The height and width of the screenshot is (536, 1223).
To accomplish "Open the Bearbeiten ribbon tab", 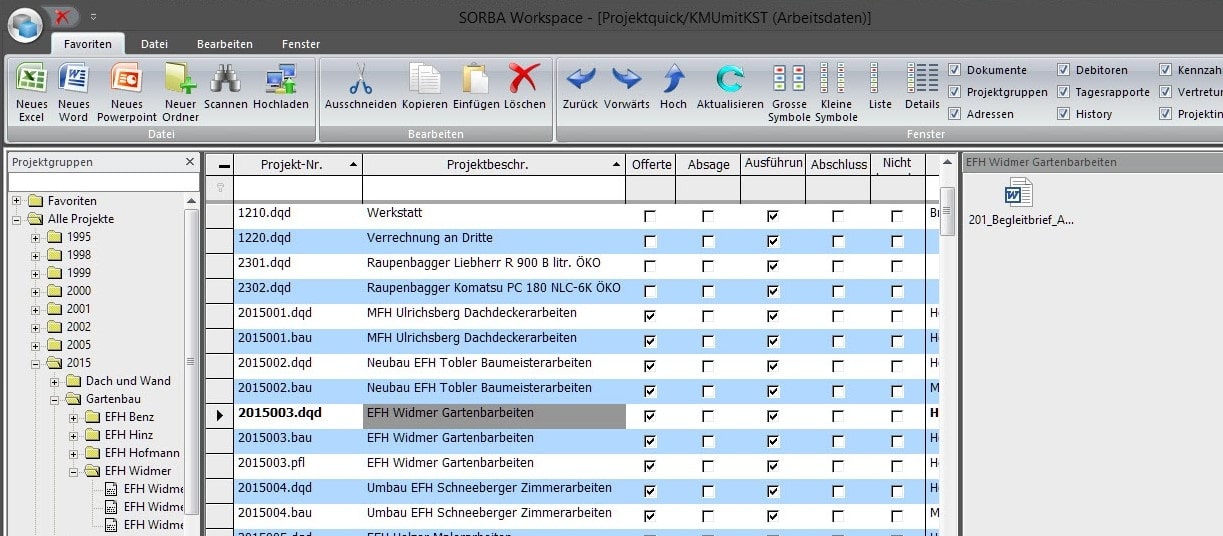I will (225, 44).
